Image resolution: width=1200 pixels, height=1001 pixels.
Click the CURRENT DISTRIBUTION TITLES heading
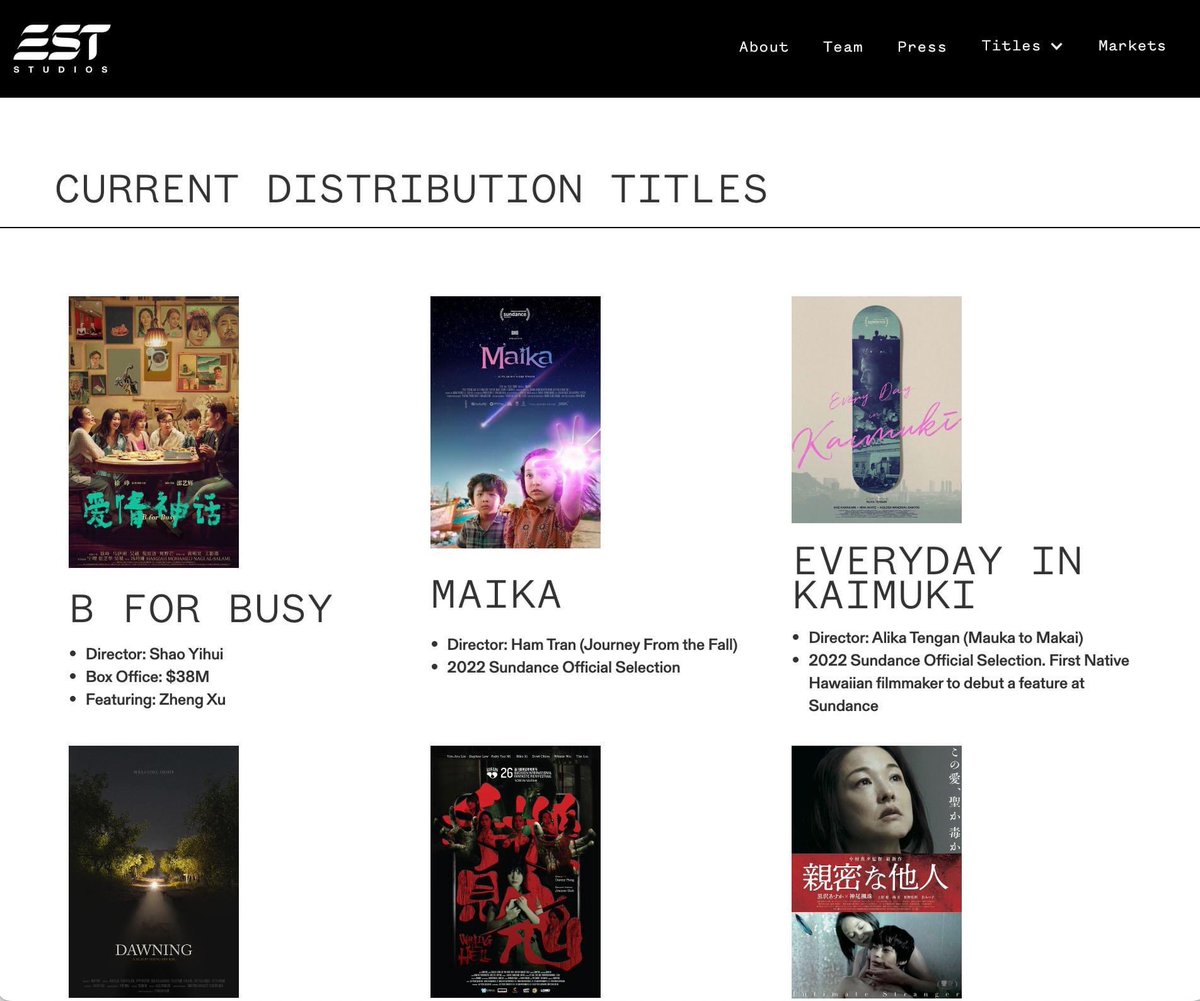pos(412,188)
